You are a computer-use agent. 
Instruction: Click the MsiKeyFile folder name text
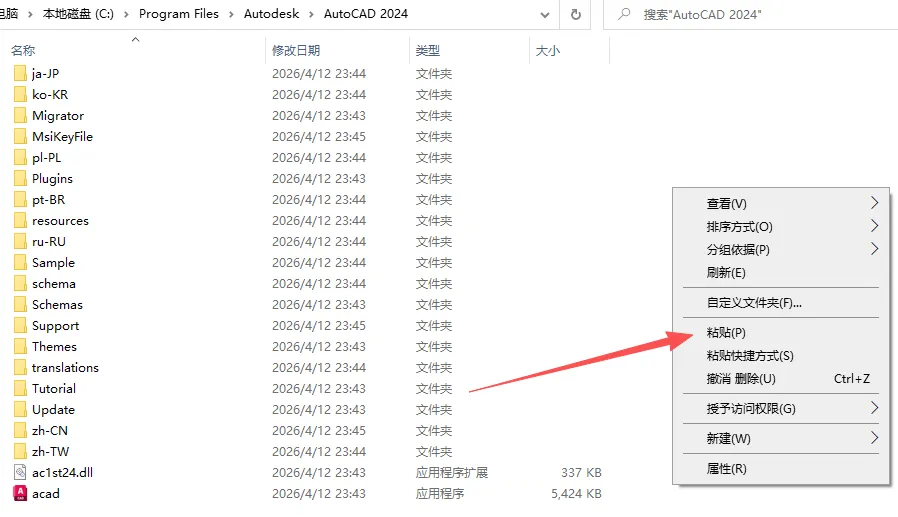point(62,137)
